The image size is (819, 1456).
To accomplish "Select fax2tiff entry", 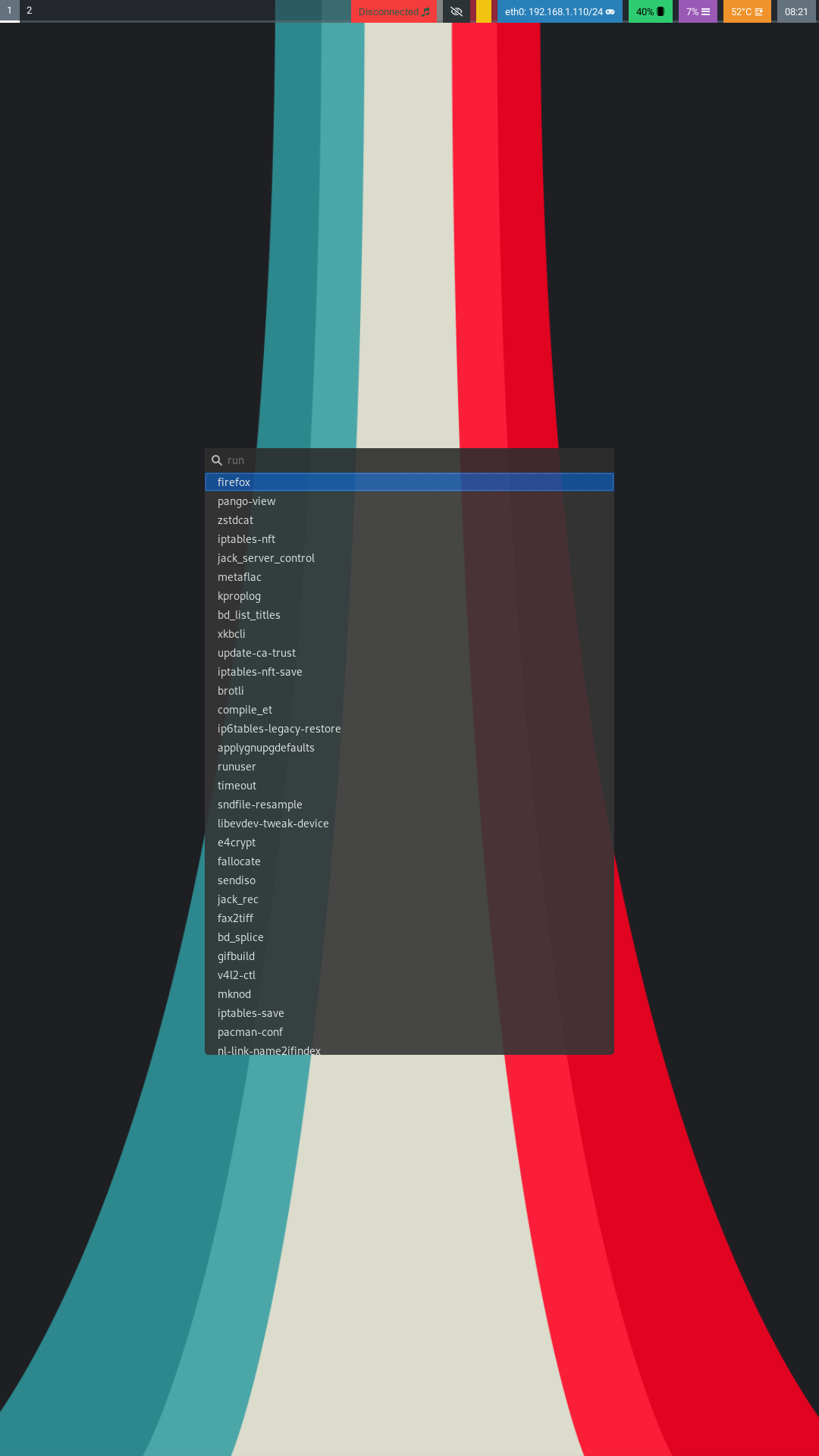I will pyautogui.click(x=409, y=918).
